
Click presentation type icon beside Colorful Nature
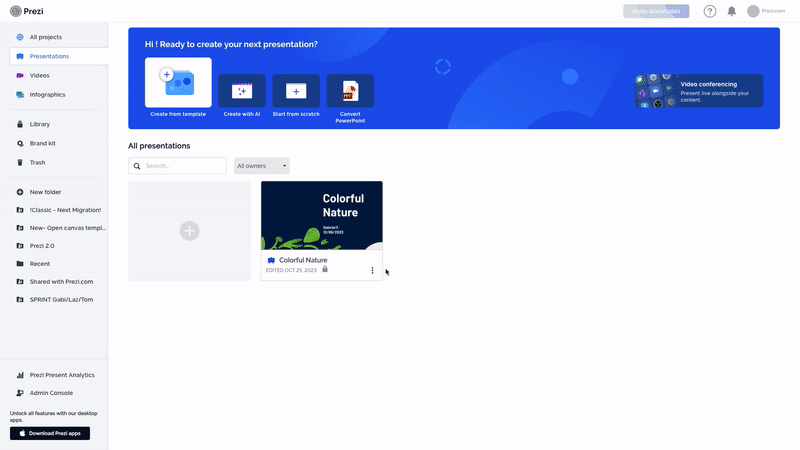point(271,260)
